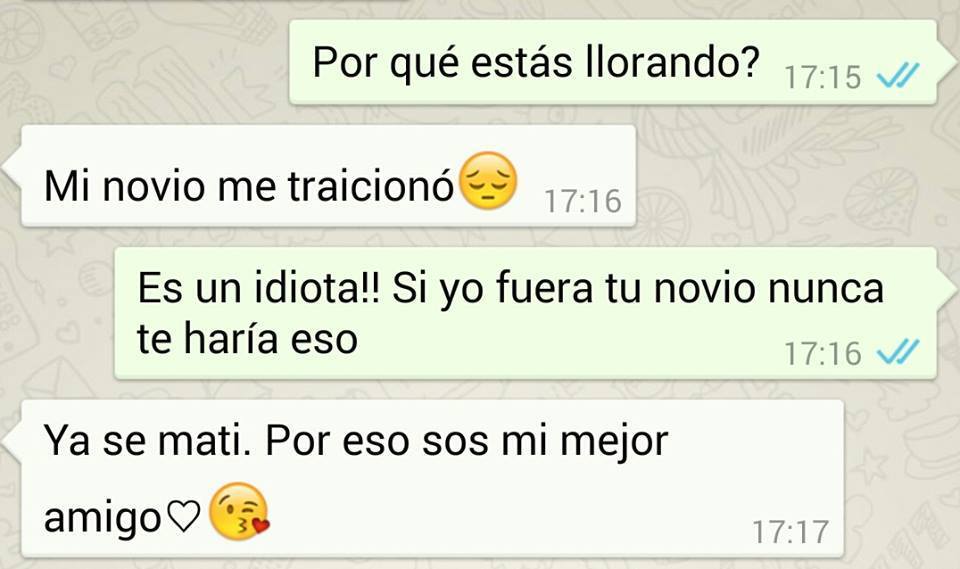Image resolution: width=960 pixels, height=569 pixels.
Task: Click the received message 17:16 timestamp
Action: pyautogui.click(x=583, y=202)
